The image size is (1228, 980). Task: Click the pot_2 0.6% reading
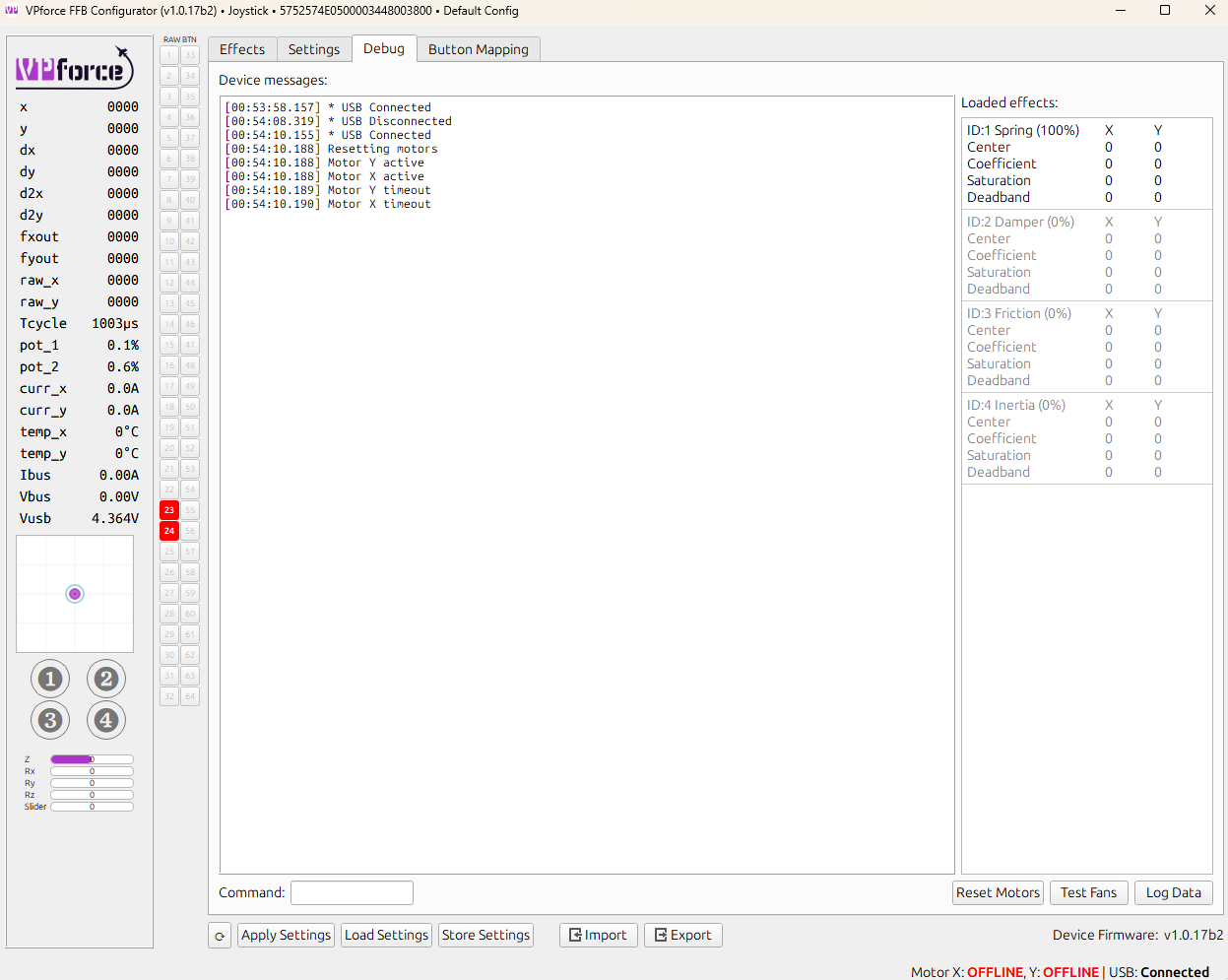click(79, 366)
